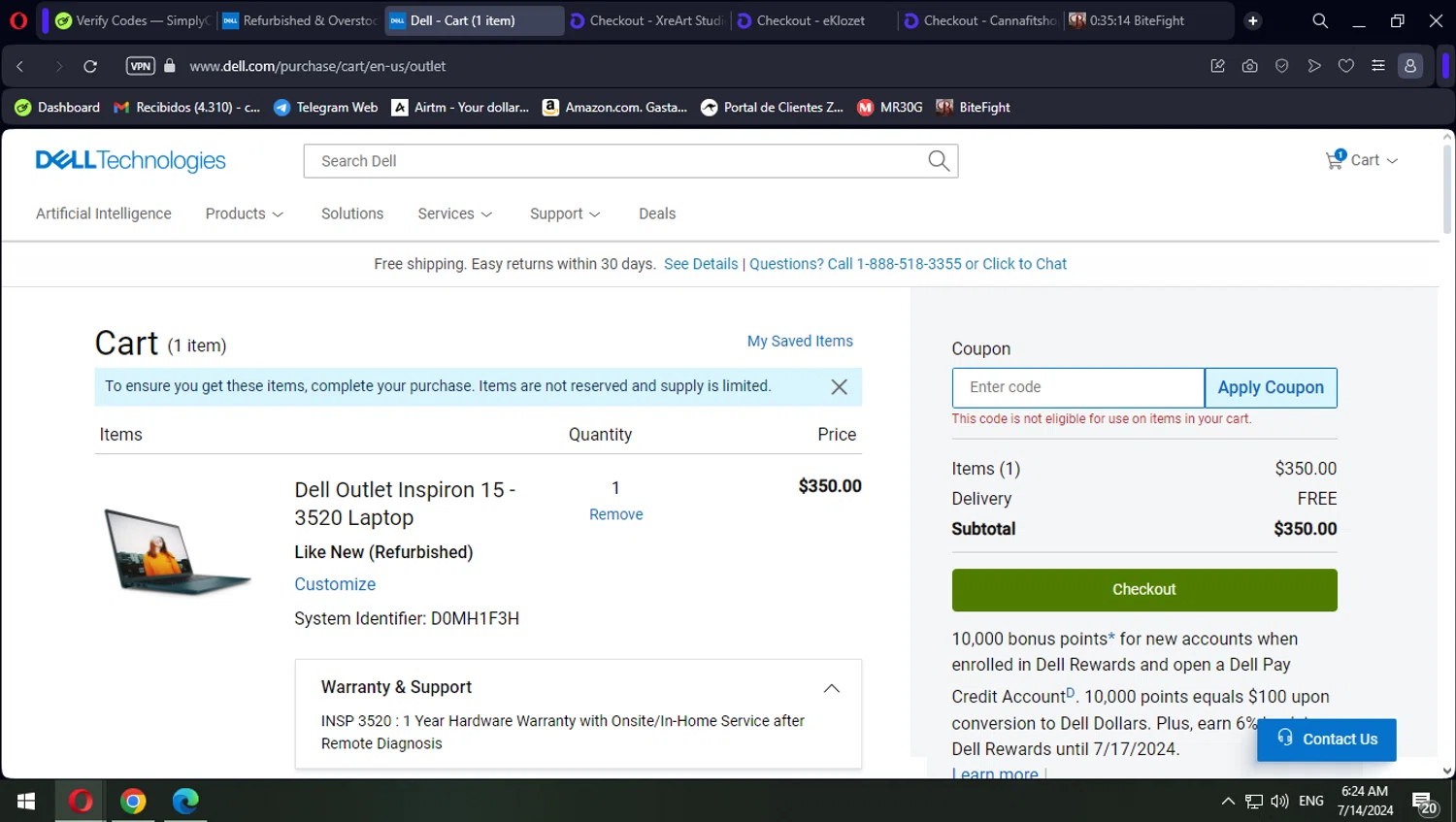Open the network status tray icon
The height and width of the screenshot is (822, 1456).
(1254, 802)
